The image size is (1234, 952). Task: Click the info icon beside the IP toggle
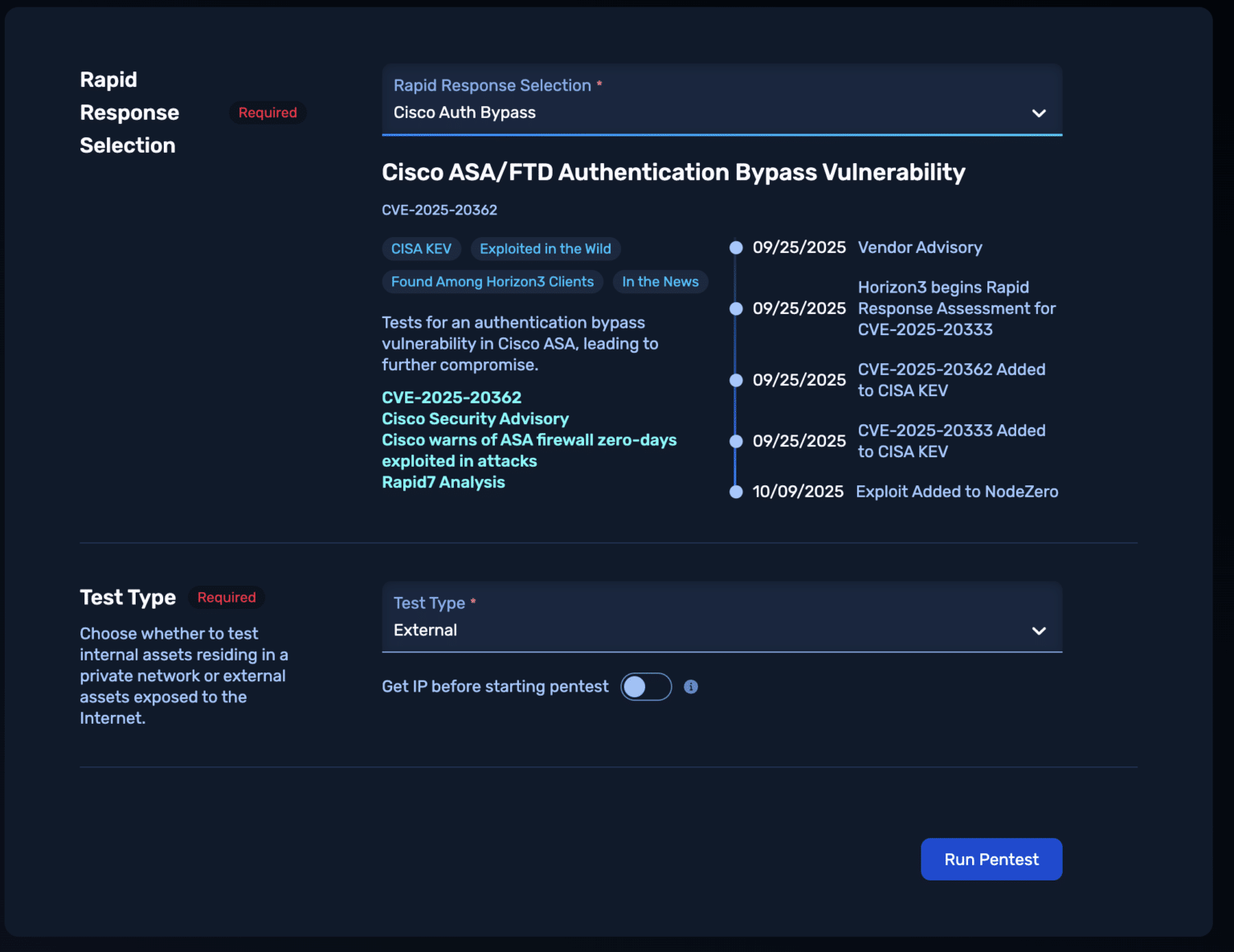[x=691, y=686]
